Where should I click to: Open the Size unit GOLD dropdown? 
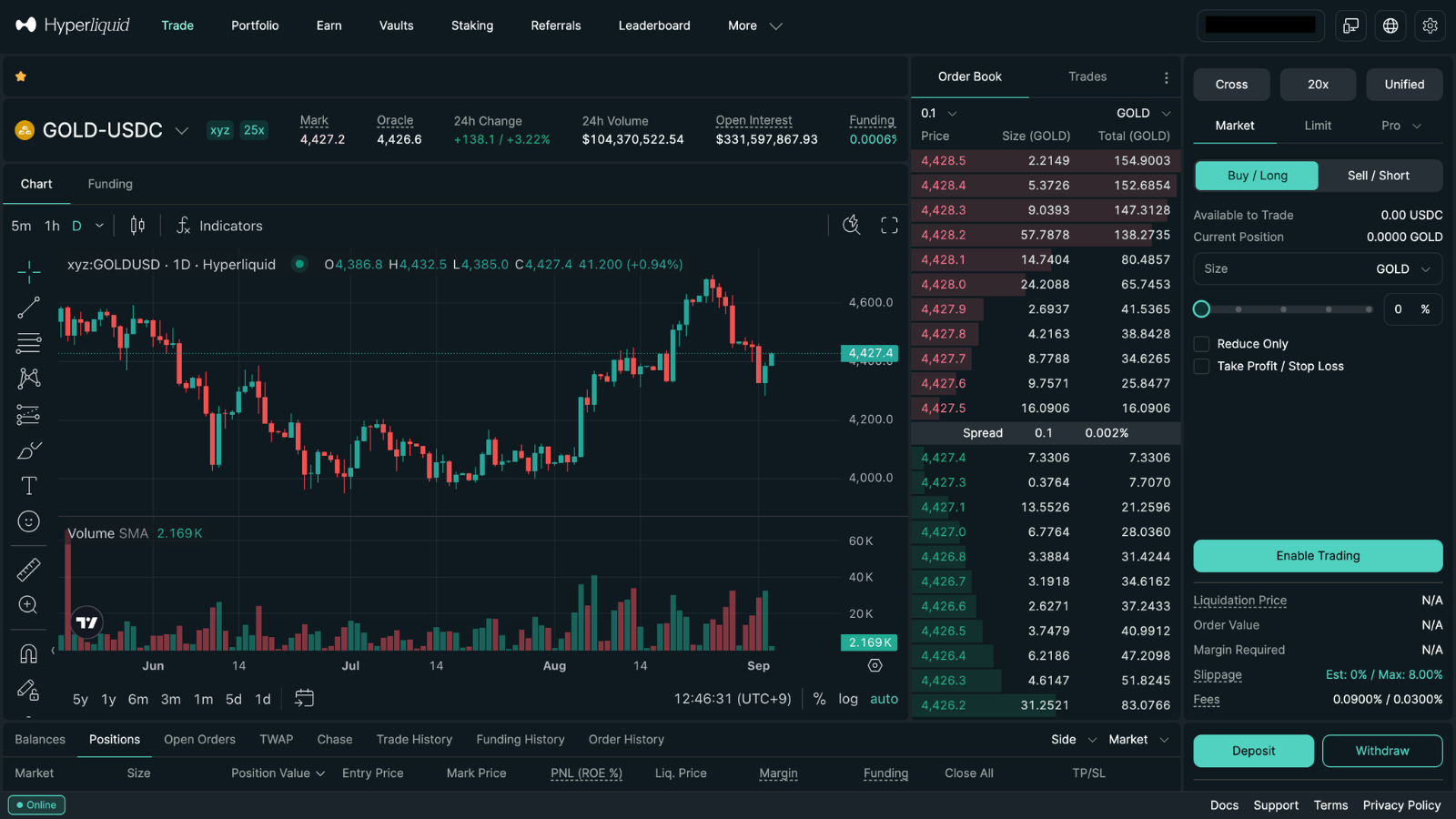[x=1404, y=269]
